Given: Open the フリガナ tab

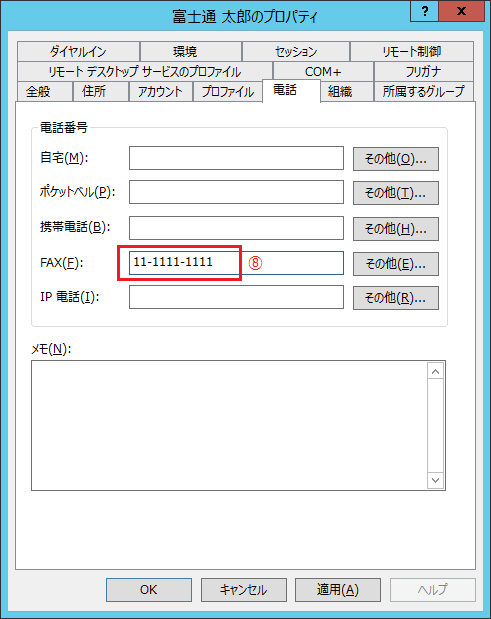Looking at the screenshot, I should [424, 71].
